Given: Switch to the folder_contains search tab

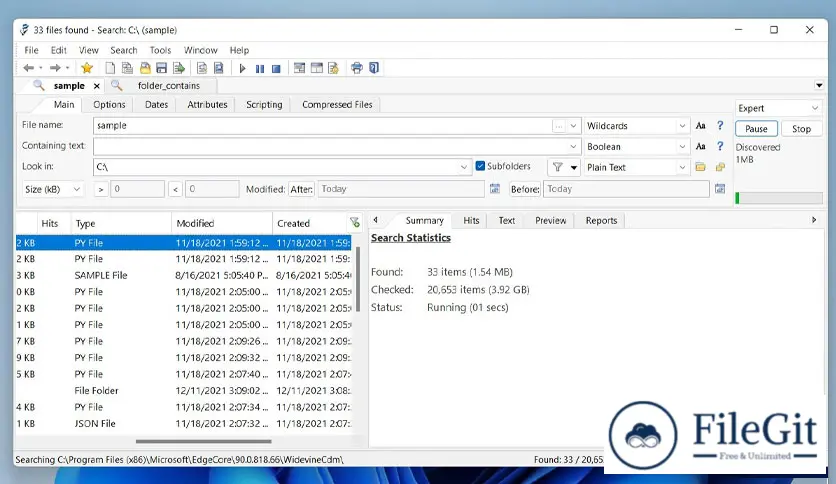Looking at the screenshot, I should click(x=168, y=86).
